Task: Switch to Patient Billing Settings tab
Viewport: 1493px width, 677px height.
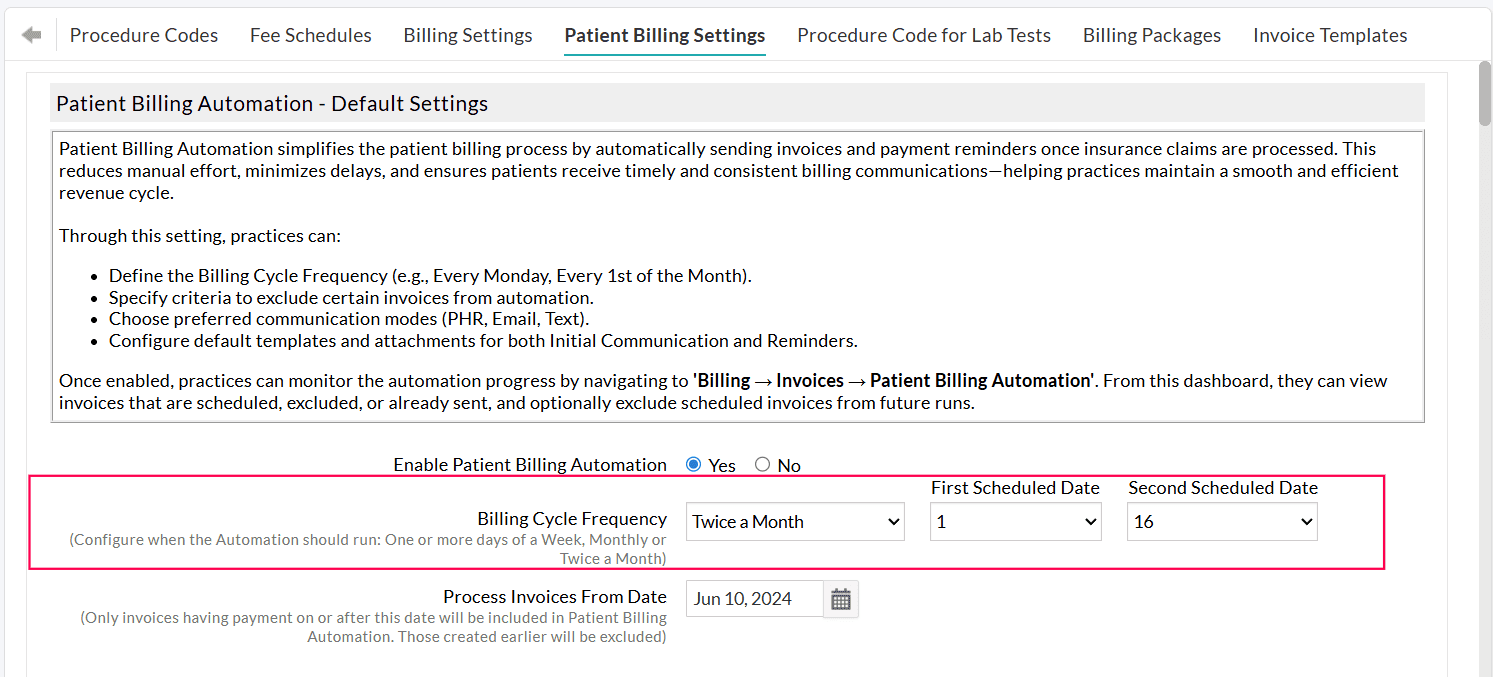Action: coord(664,34)
